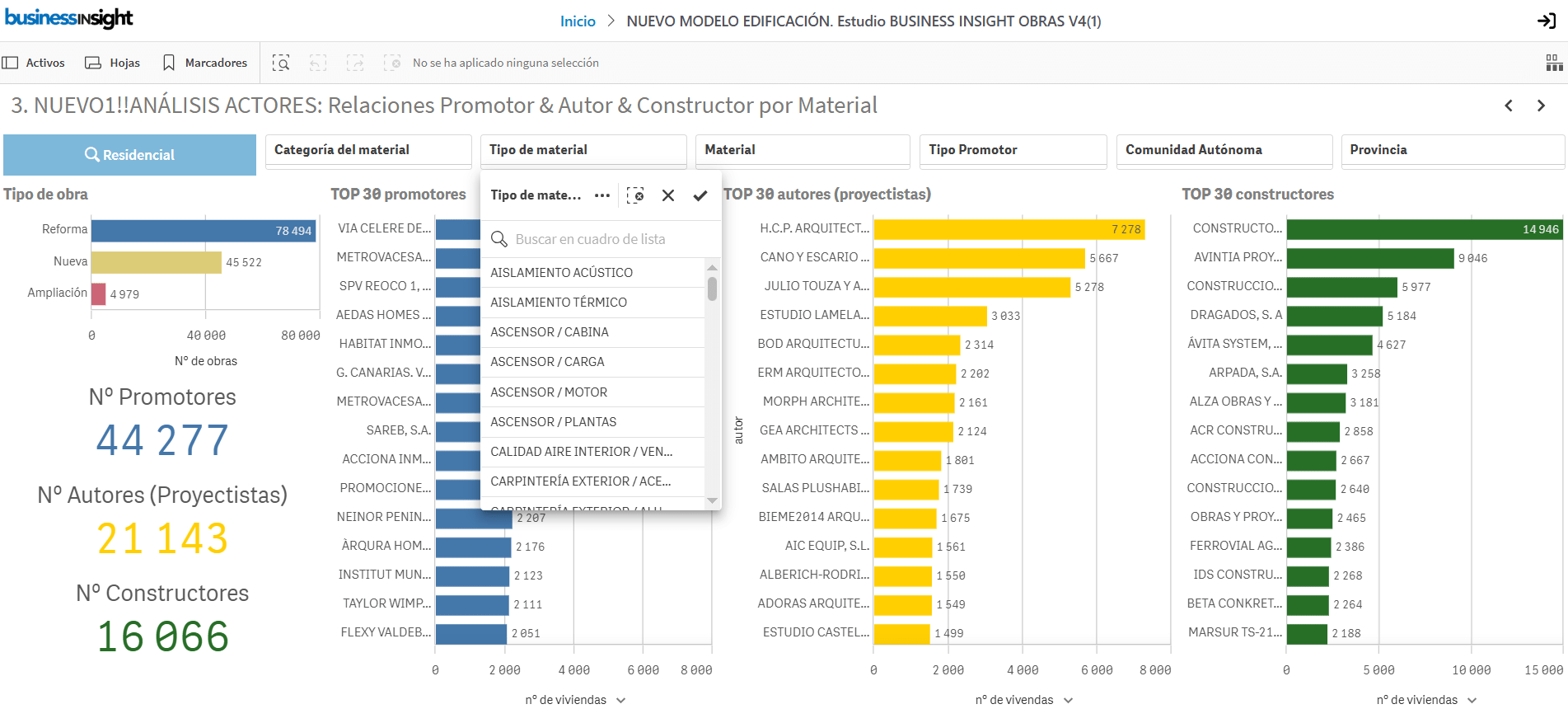Screen dimensions: 1568x723
Task: Confirm selection with the checkmark icon
Action: coord(700,195)
